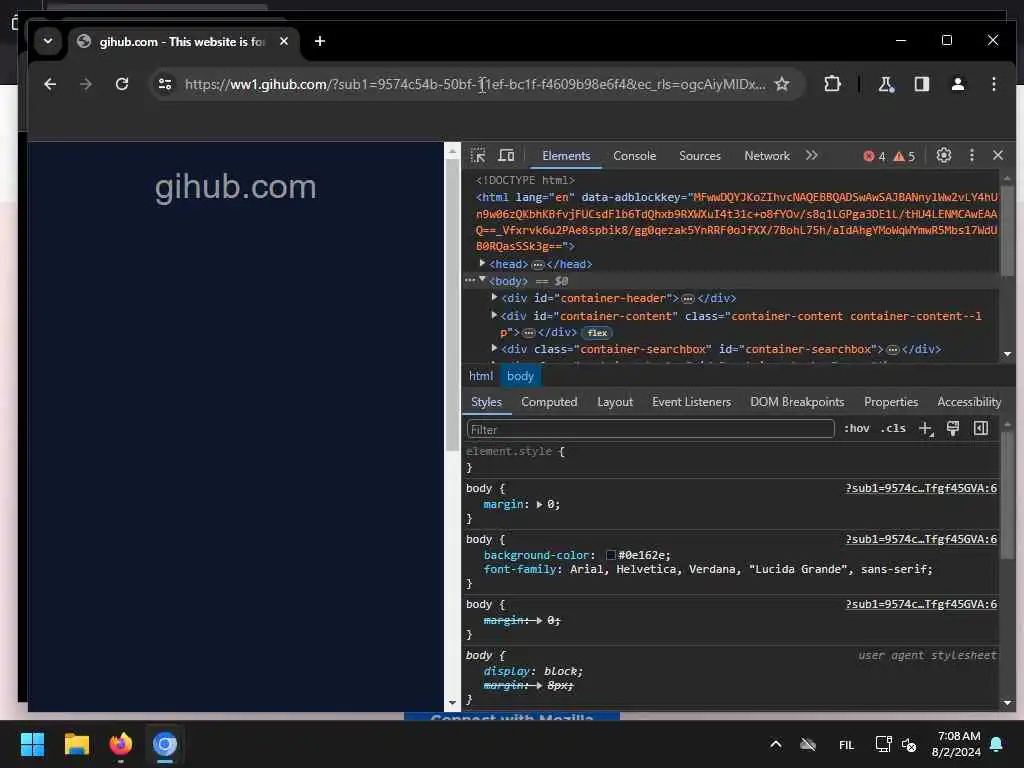Viewport: 1024px width, 768px height.
Task: Open DevTools customize three-dot menu
Action: pyautogui.click(x=972, y=155)
